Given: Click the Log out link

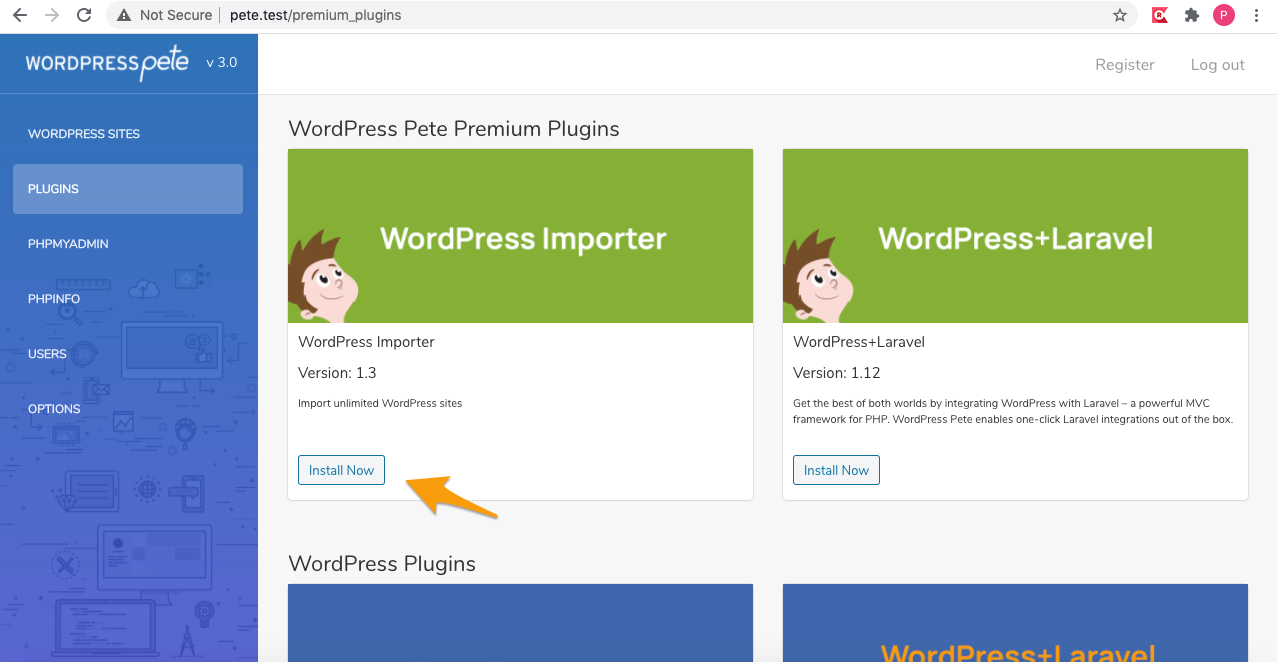Looking at the screenshot, I should pos(1217,65).
